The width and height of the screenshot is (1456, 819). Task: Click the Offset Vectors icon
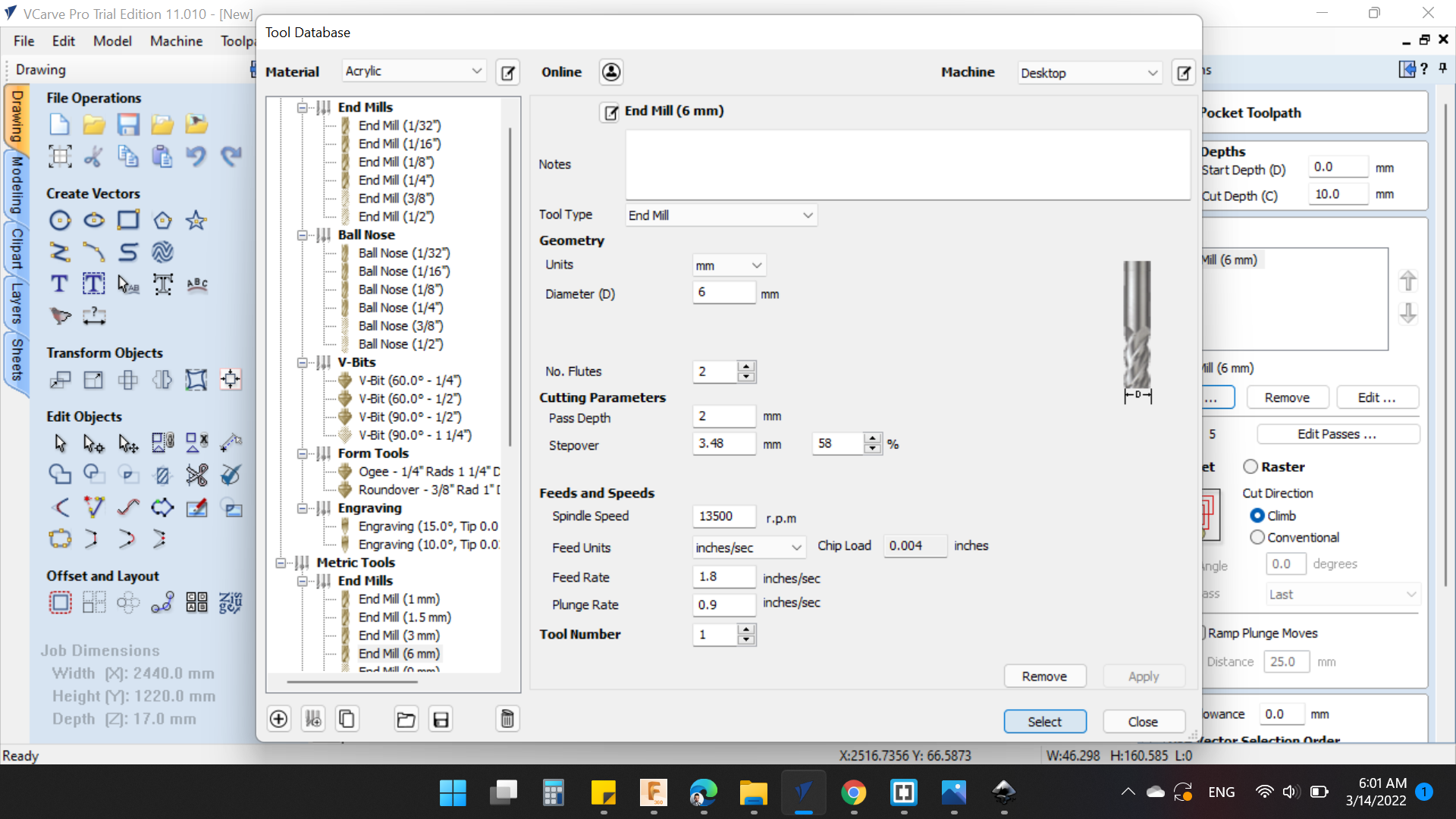click(x=60, y=603)
